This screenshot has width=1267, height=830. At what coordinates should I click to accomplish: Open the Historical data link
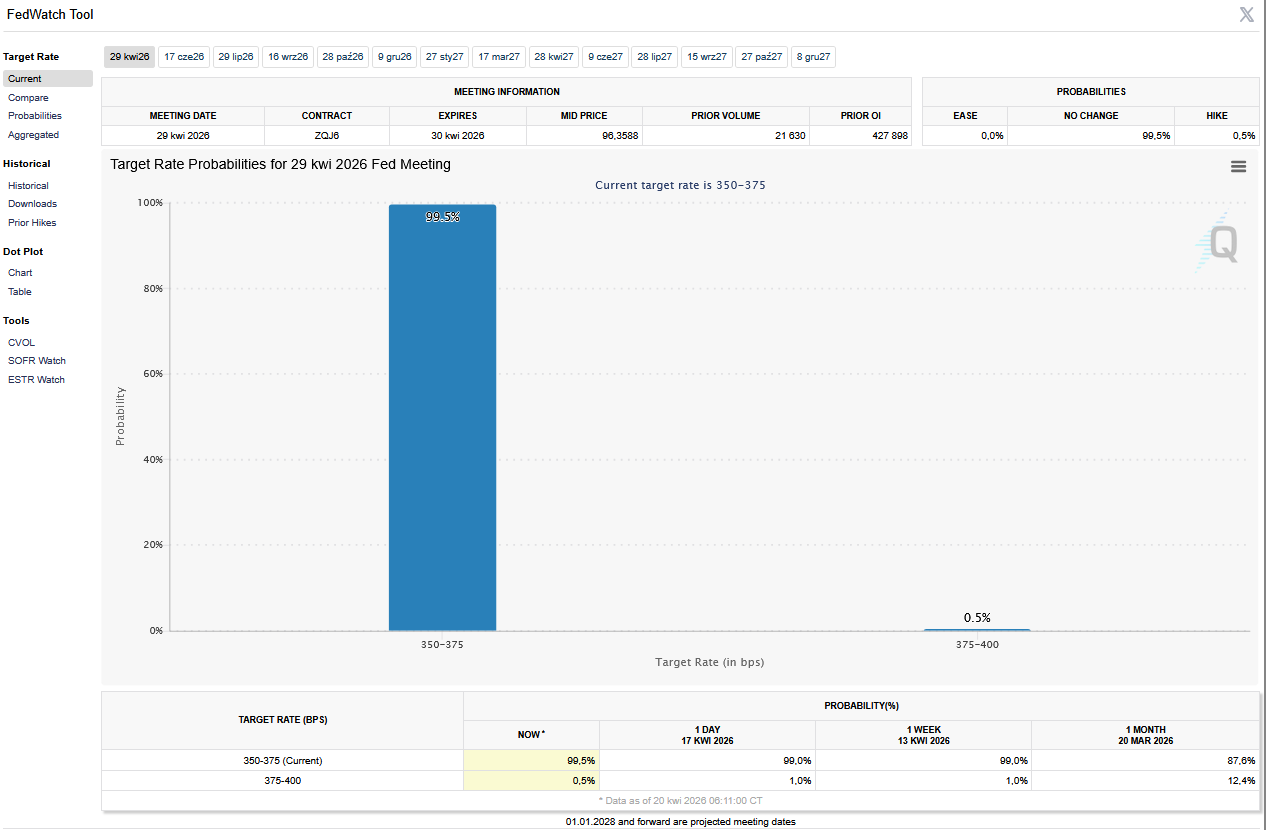coord(28,186)
